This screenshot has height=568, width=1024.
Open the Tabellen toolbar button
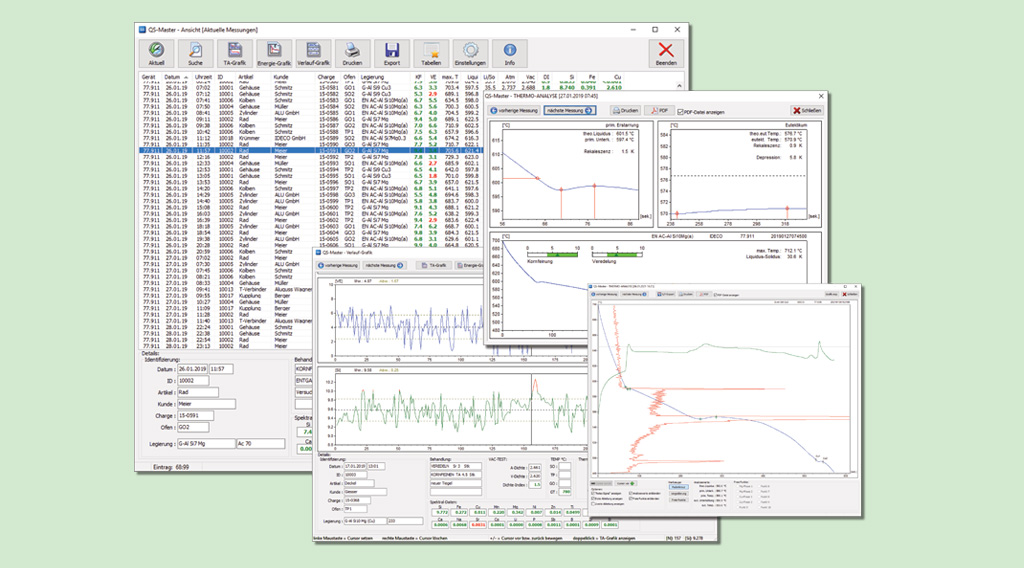click(x=431, y=54)
